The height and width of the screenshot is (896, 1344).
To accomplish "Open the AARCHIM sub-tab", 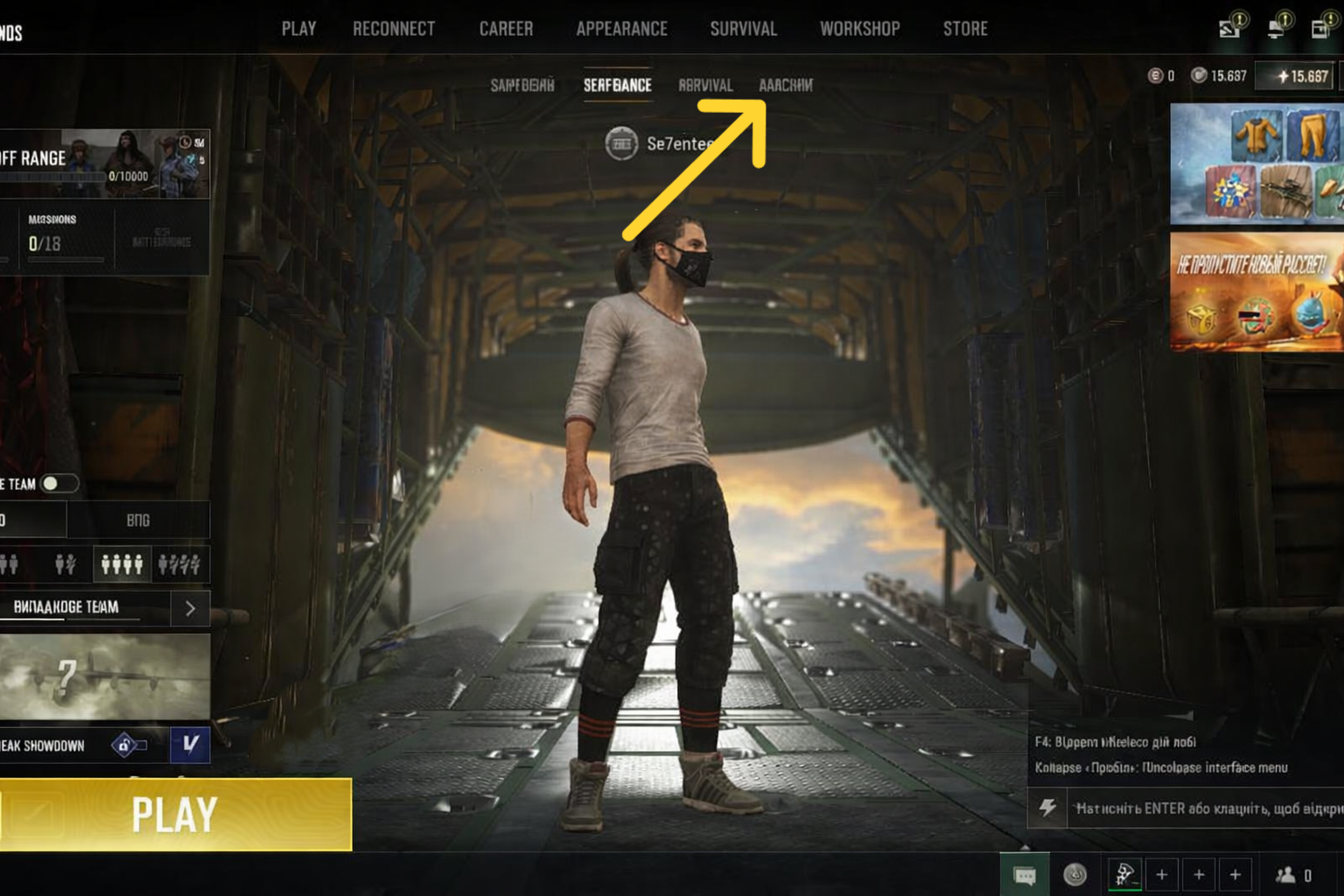I will [786, 85].
